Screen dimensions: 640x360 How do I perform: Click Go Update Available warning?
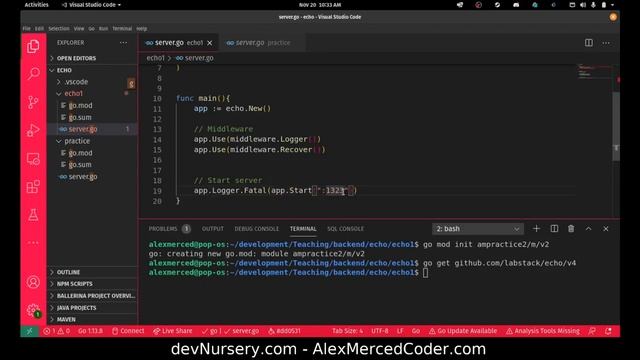coord(463,331)
